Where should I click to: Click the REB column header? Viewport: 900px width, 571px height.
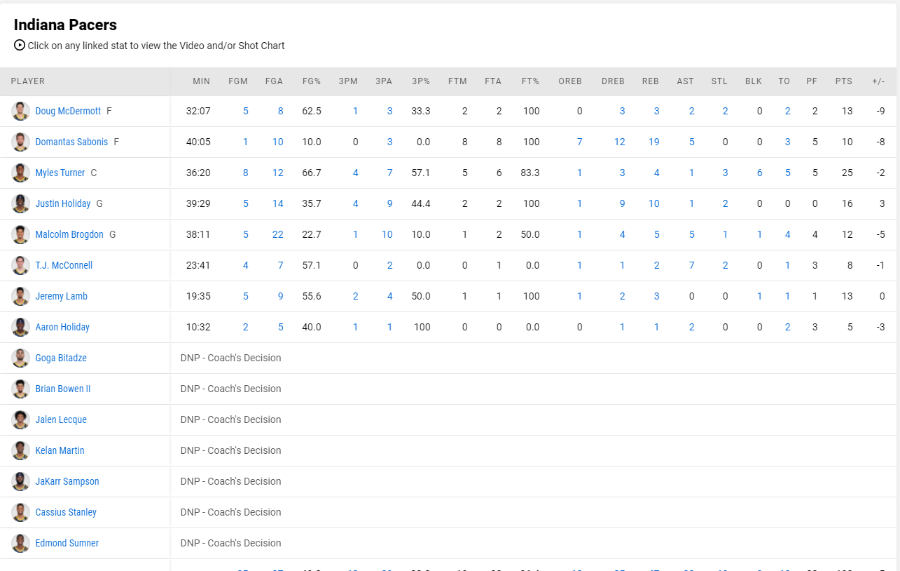point(650,81)
